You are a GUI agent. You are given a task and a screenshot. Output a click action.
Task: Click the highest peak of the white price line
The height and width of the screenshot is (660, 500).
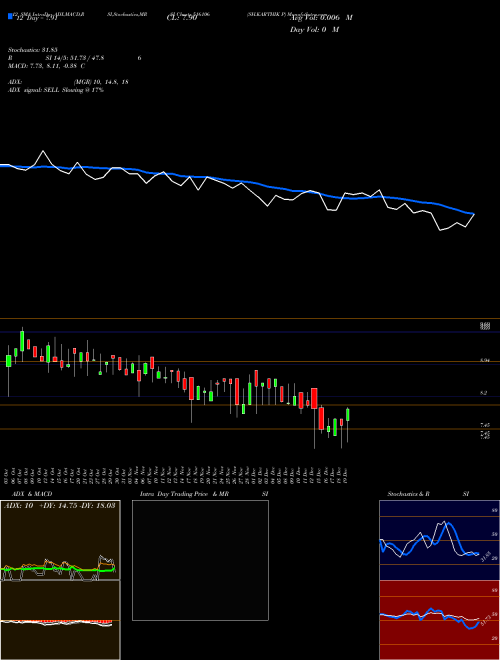(43, 151)
